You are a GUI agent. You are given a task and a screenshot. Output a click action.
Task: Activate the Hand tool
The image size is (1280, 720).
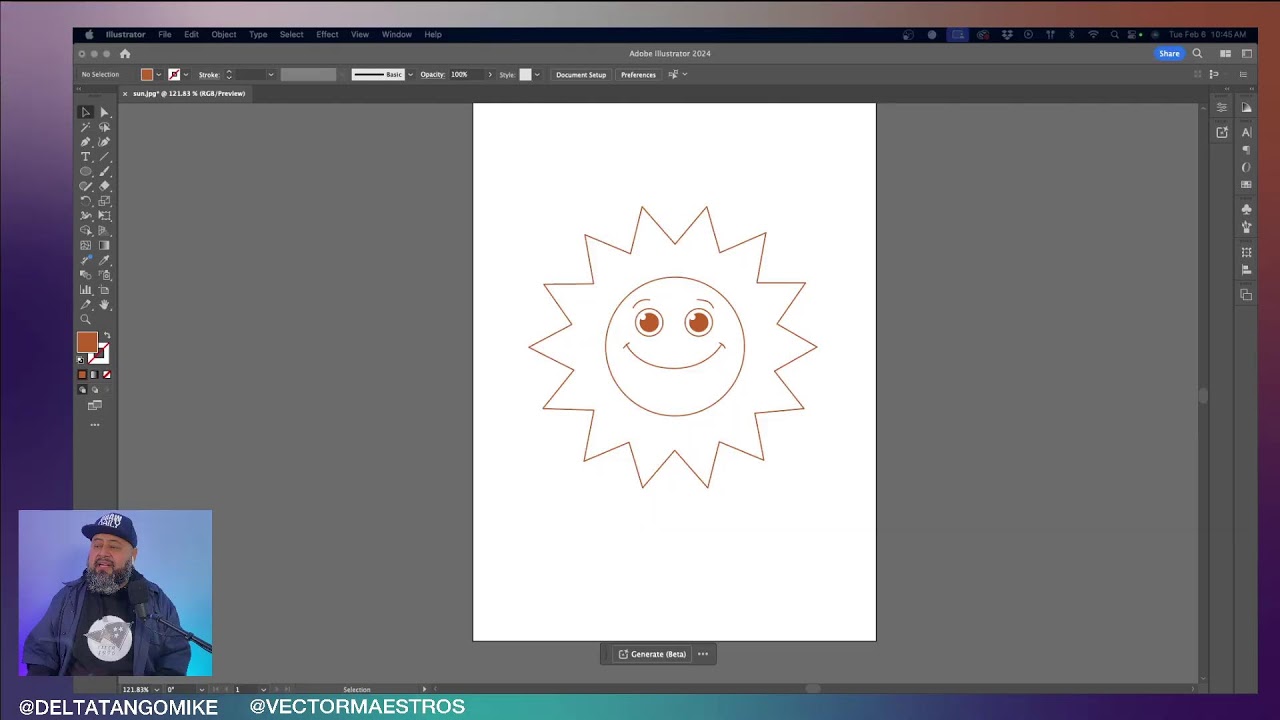(x=104, y=304)
